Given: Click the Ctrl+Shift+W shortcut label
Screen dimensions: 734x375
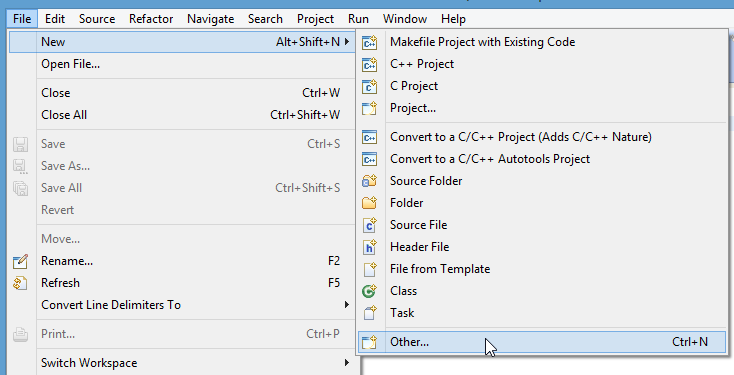Looking at the screenshot, I should pos(305,115).
